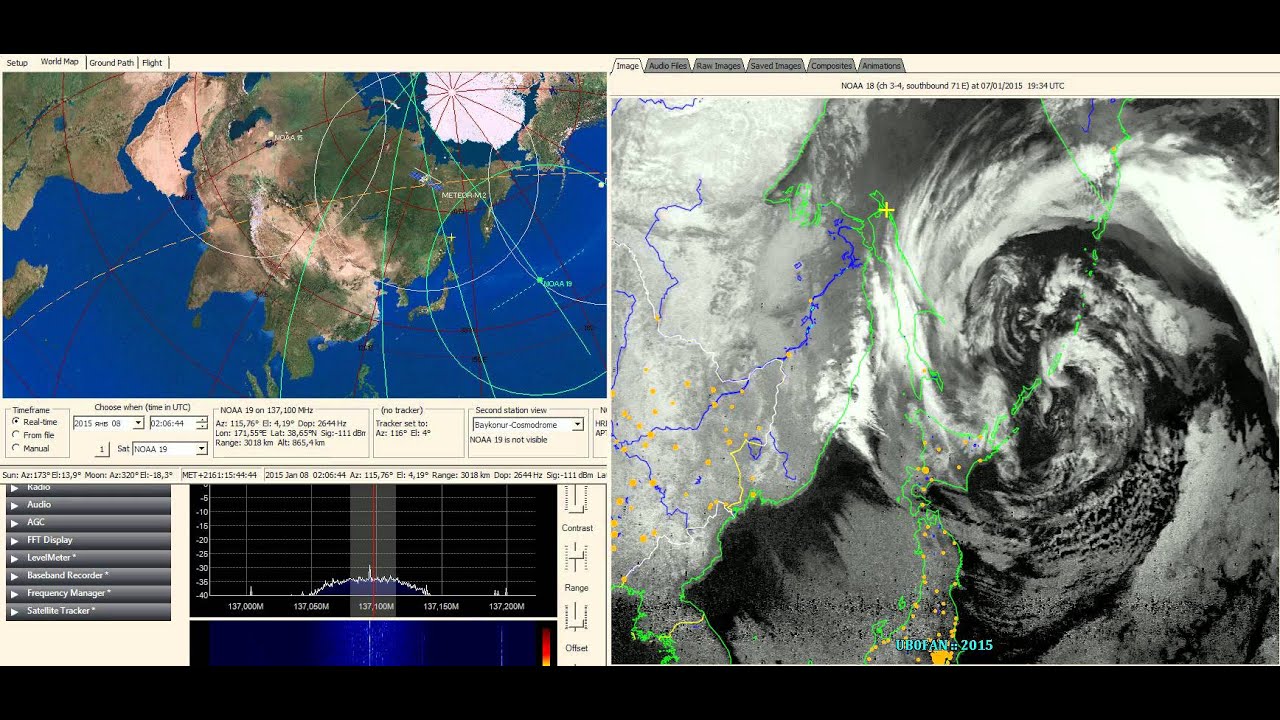The height and width of the screenshot is (720, 1280).
Task: Open the Animations tab
Action: tap(881, 66)
